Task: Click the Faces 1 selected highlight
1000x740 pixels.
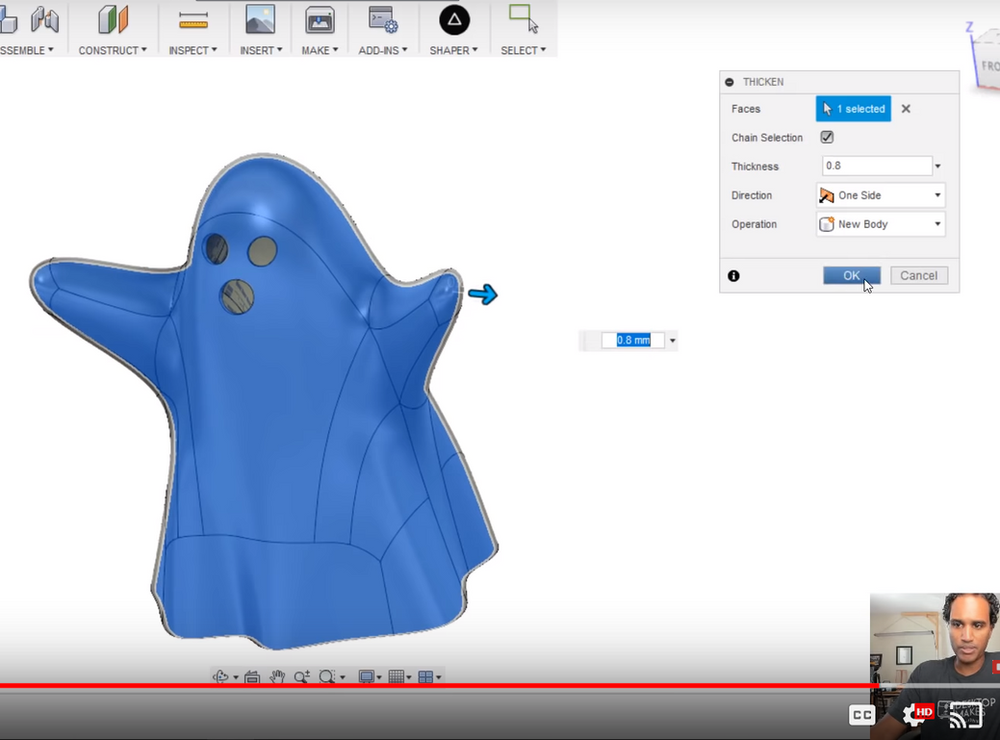Action: point(853,108)
